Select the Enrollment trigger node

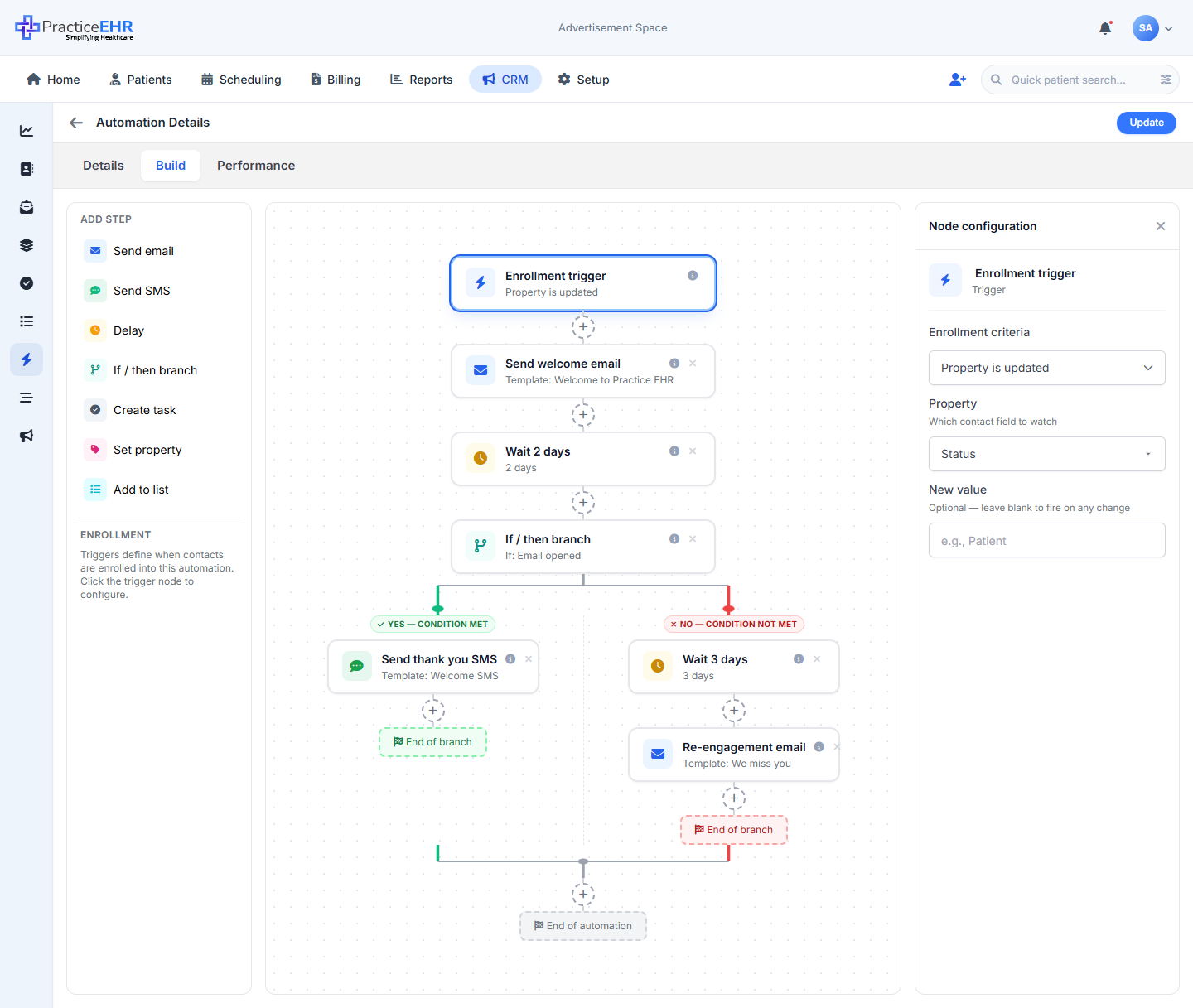coord(582,283)
